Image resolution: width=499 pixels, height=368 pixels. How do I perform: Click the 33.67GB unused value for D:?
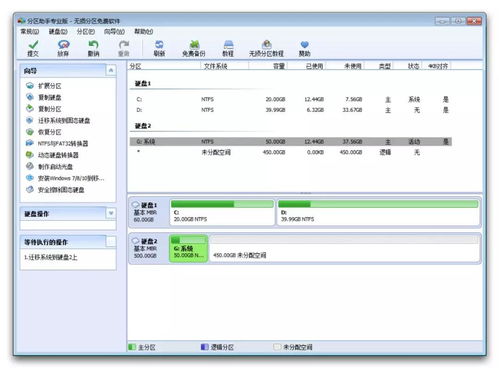352,110
